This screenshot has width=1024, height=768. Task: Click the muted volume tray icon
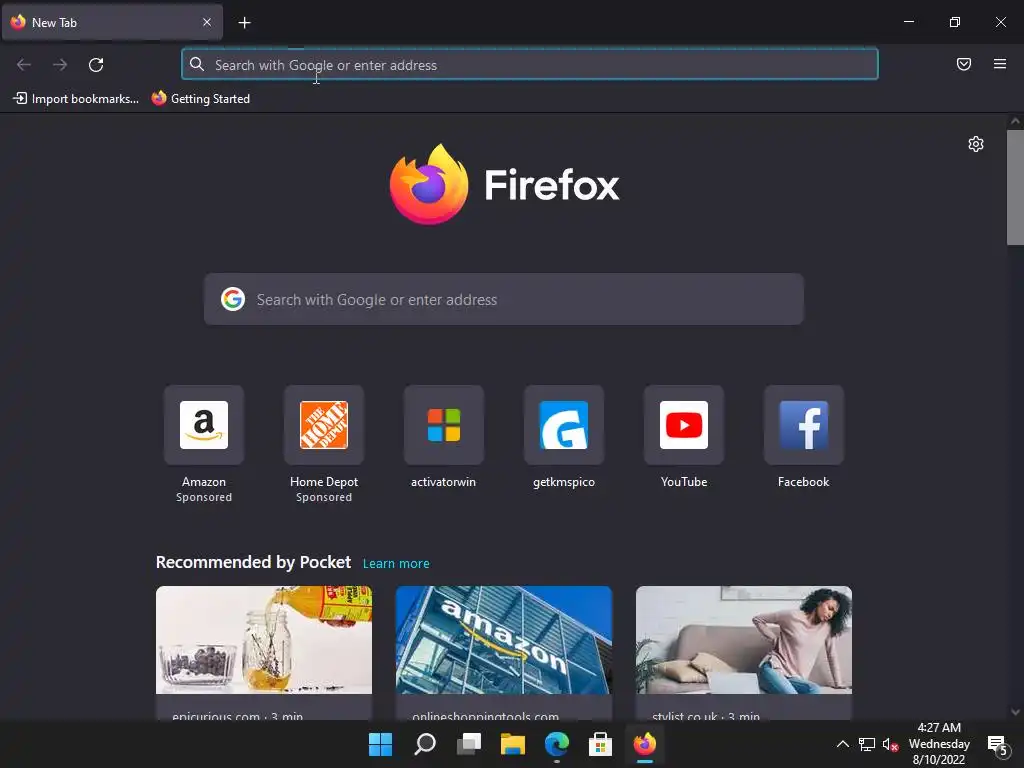tap(890, 744)
